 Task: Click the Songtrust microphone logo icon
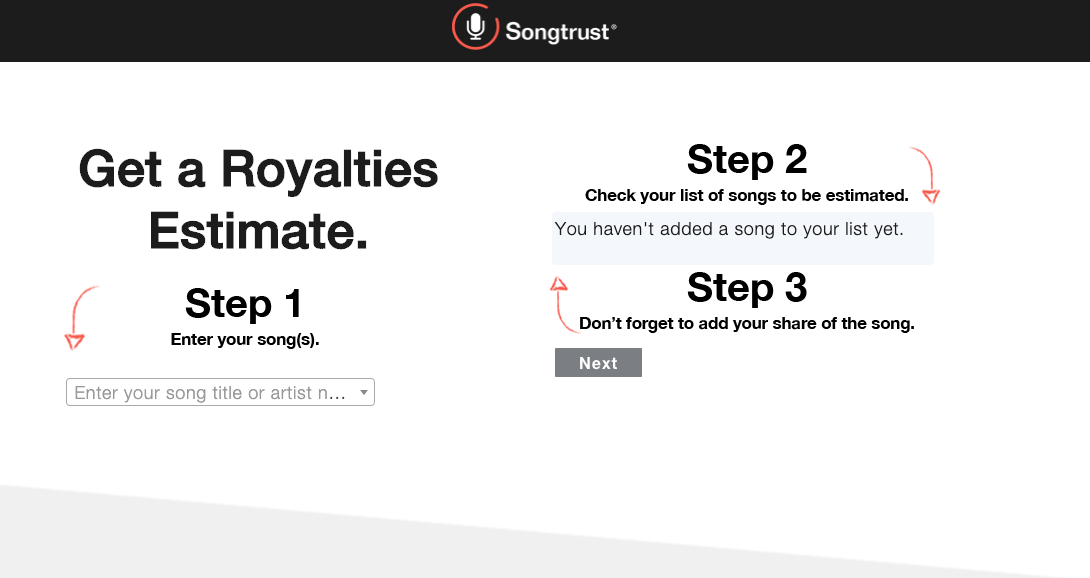pos(475,27)
